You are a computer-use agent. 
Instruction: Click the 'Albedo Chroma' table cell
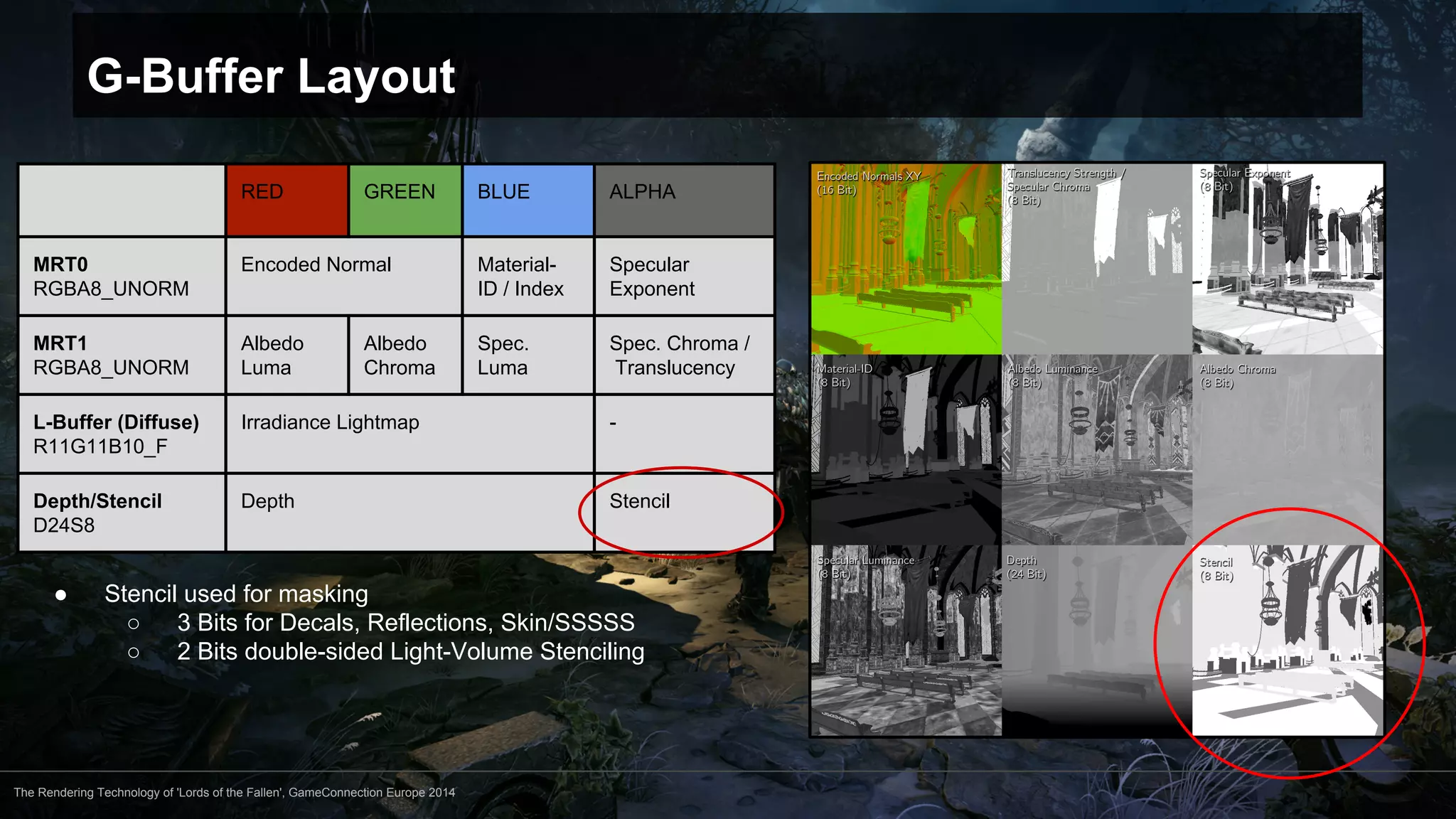tap(405, 355)
